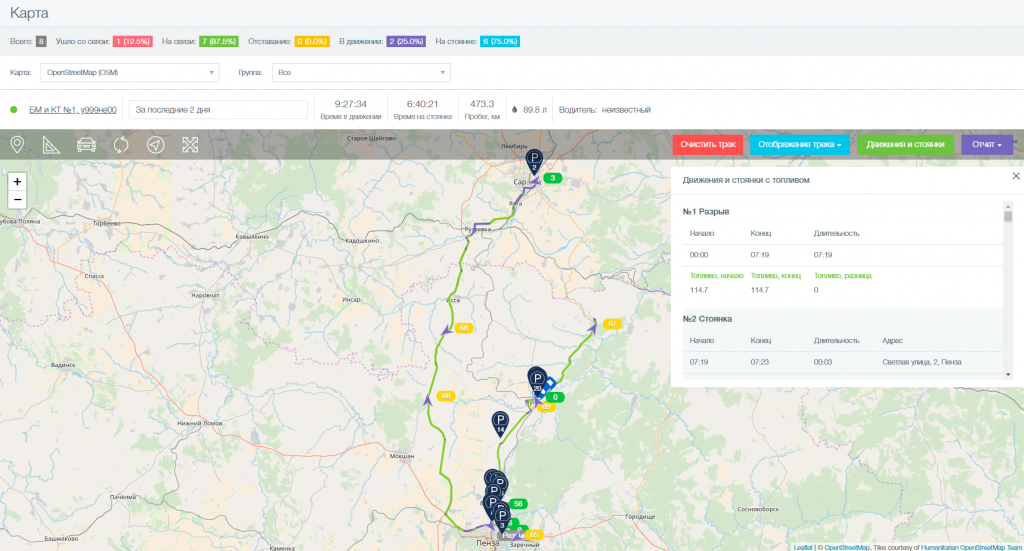Click parking marker number 20 on map
This screenshot has width=1024, height=551.
537,380
